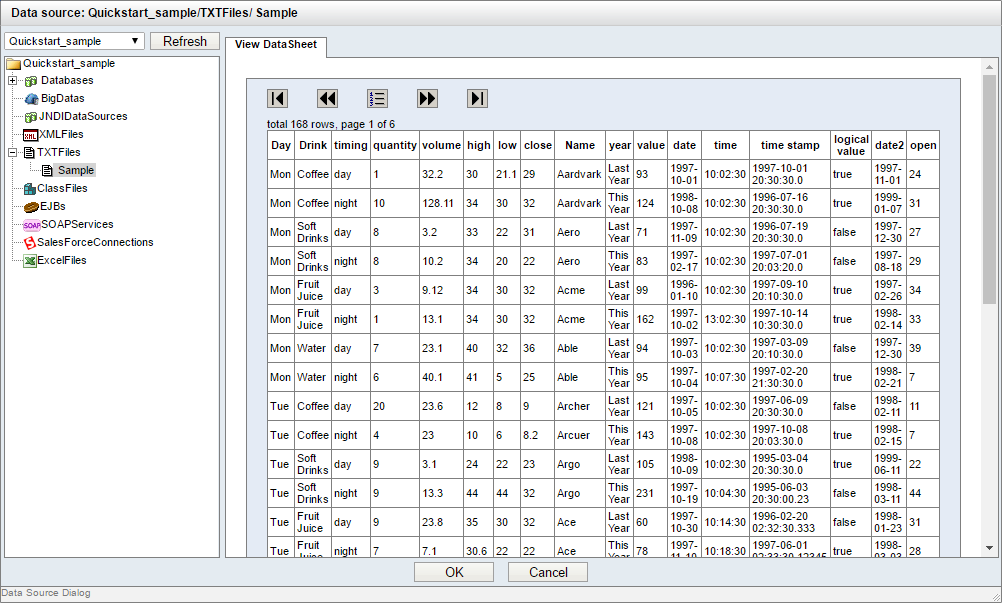Click the Quickstart_sample folder icon
This screenshot has width=1002, height=603.
pyautogui.click(x=13, y=63)
